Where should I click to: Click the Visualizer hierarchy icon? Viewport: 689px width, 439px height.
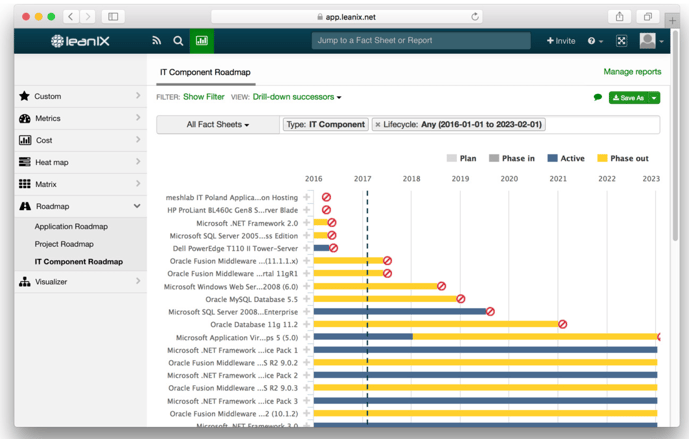coord(25,282)
